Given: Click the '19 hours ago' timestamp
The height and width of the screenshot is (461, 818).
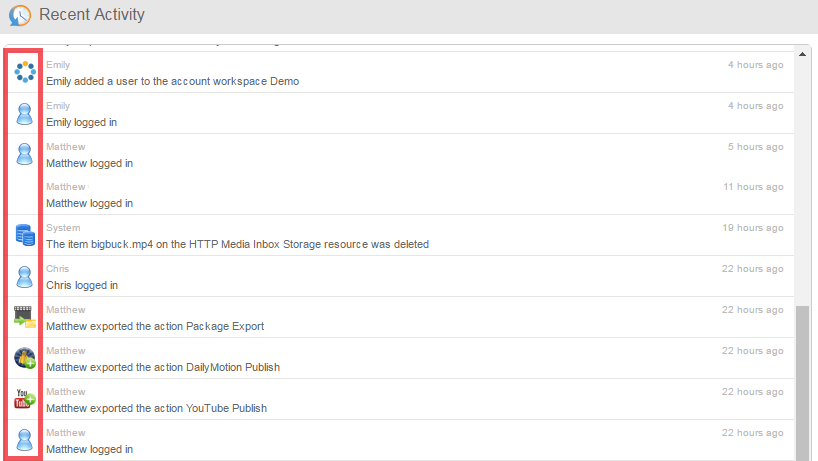Looking at the screenshot, I should coord(753,228).
